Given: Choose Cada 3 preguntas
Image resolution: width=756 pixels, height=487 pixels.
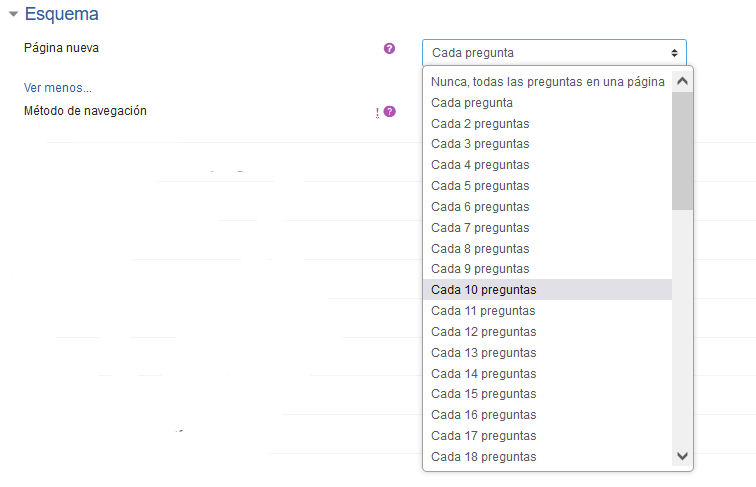Looking at the screenshot, I should pyautogui.click(x=547, y=144).
